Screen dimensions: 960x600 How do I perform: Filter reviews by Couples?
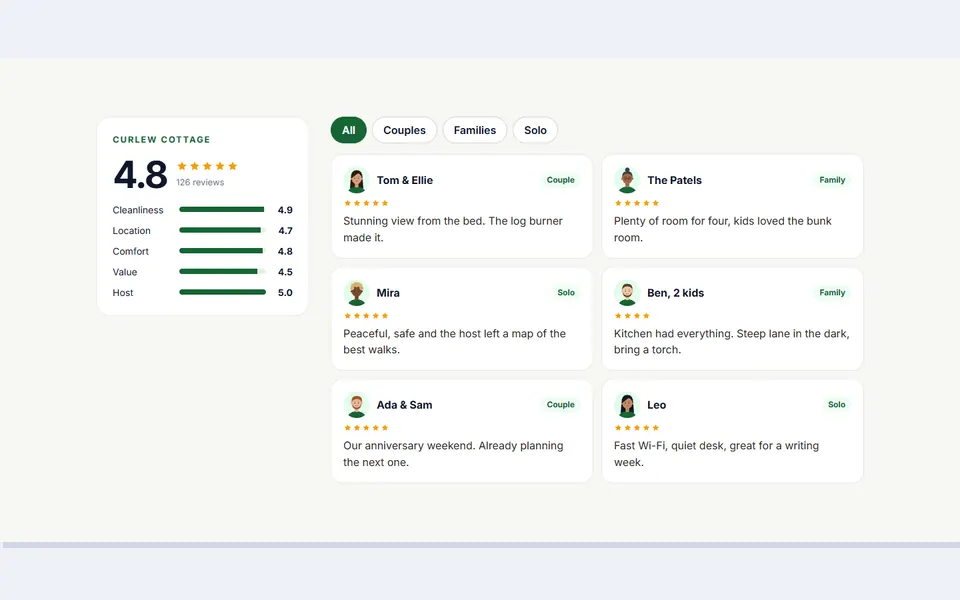coord(404,130)
